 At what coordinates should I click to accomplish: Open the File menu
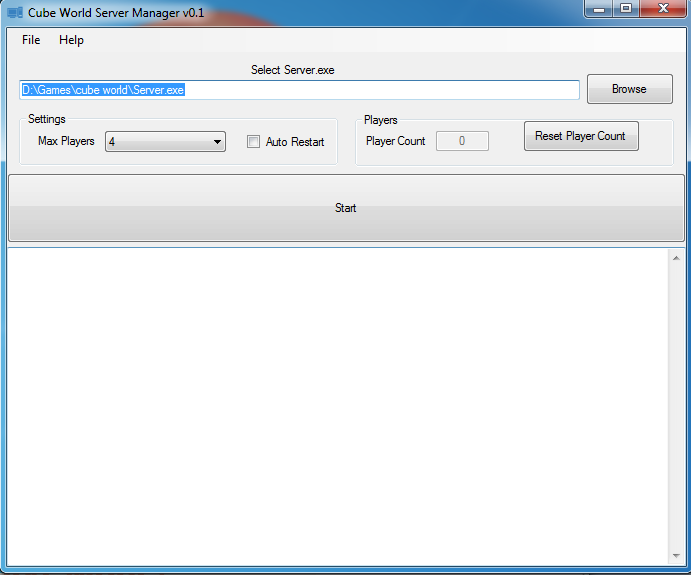pyautogui.click(x=31, y=40)
